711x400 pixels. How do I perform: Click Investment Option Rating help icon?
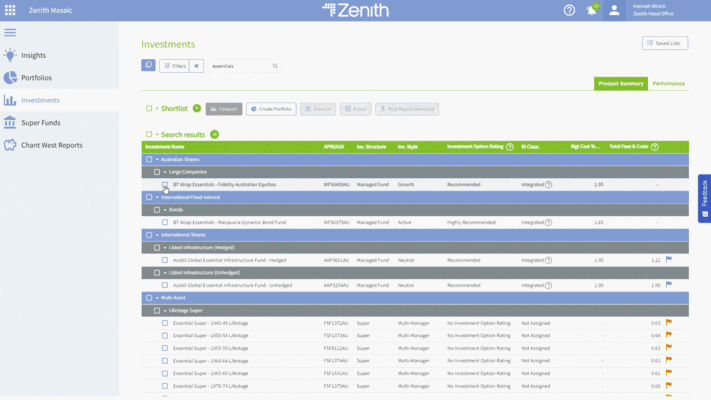pos(509,147)
